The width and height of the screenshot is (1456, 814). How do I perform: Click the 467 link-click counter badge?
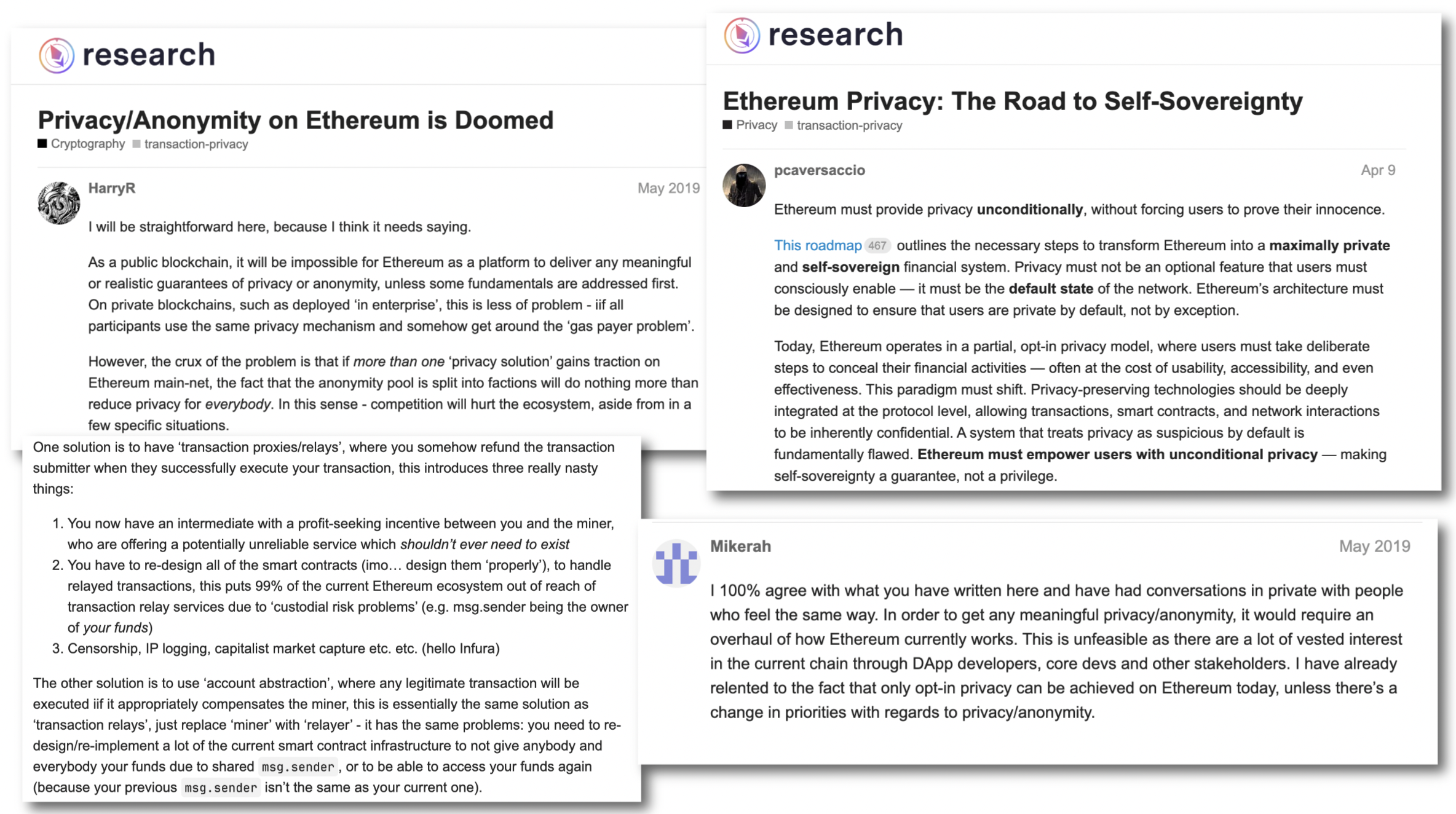pos(877,246)
